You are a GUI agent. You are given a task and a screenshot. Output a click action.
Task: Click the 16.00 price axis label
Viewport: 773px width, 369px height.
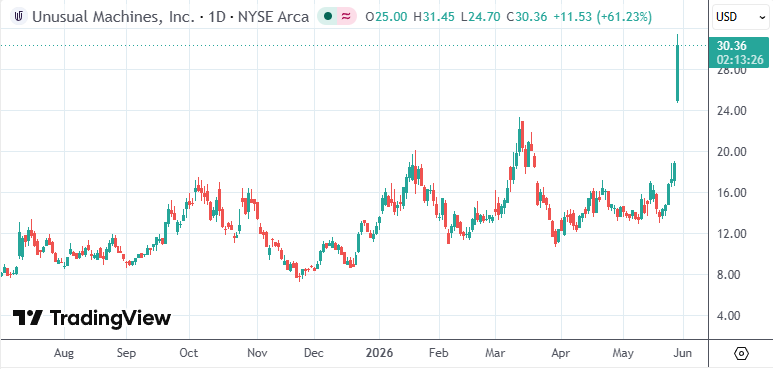pos(732,193)
